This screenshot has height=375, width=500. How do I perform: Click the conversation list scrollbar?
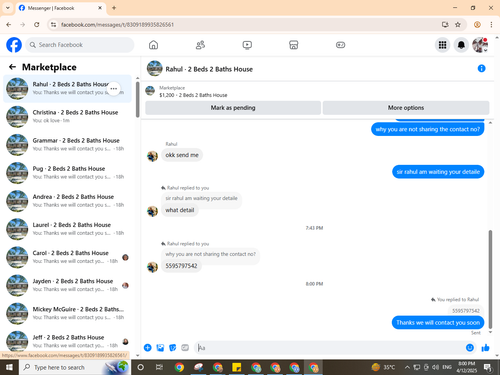tap(138, 99)
